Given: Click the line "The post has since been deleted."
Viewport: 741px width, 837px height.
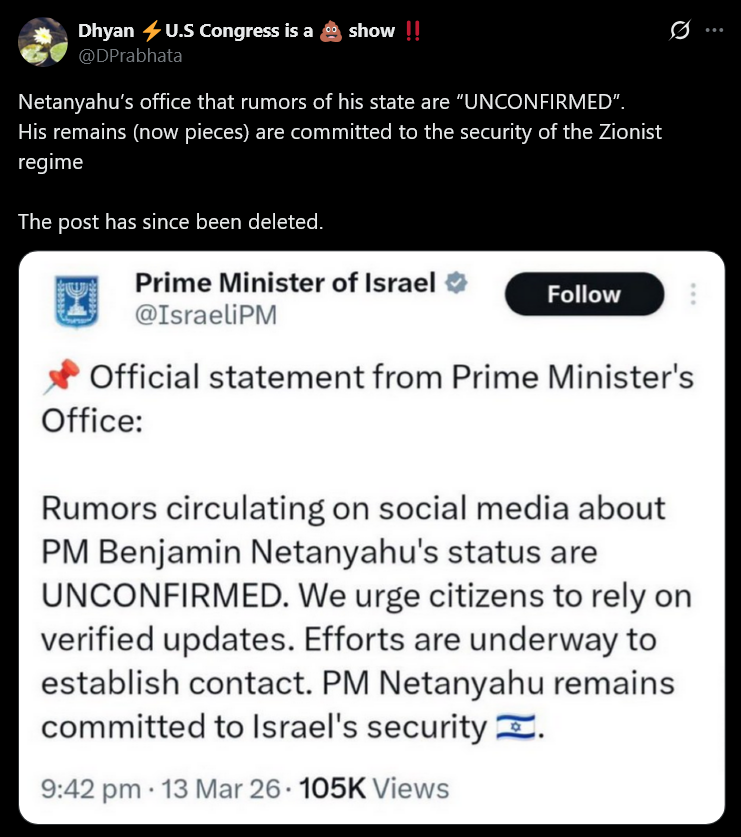Looking at the screenshot, I should coord(170,221).
